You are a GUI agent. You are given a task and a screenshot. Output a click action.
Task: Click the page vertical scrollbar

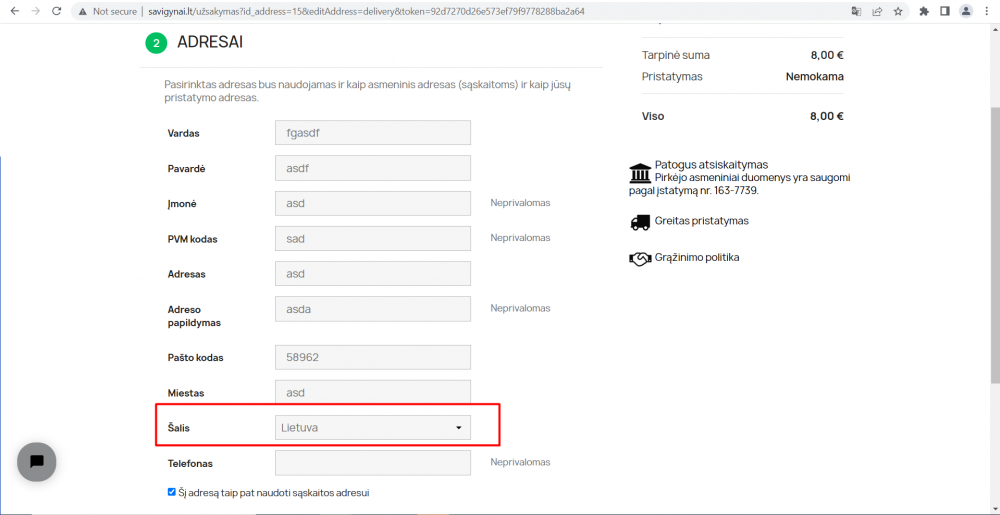[x=995, y=245]
